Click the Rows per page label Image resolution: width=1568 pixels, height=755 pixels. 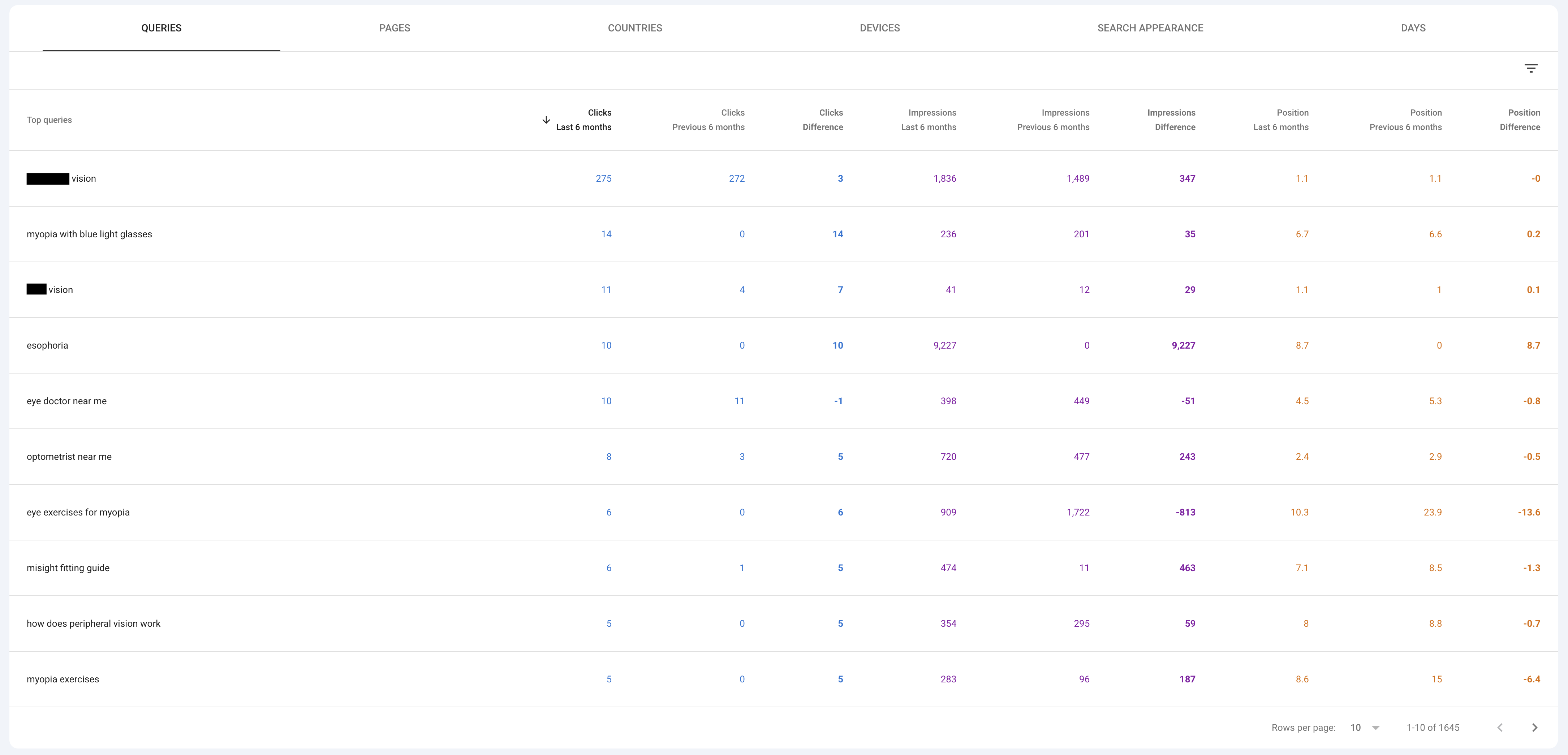(1303, 728)
